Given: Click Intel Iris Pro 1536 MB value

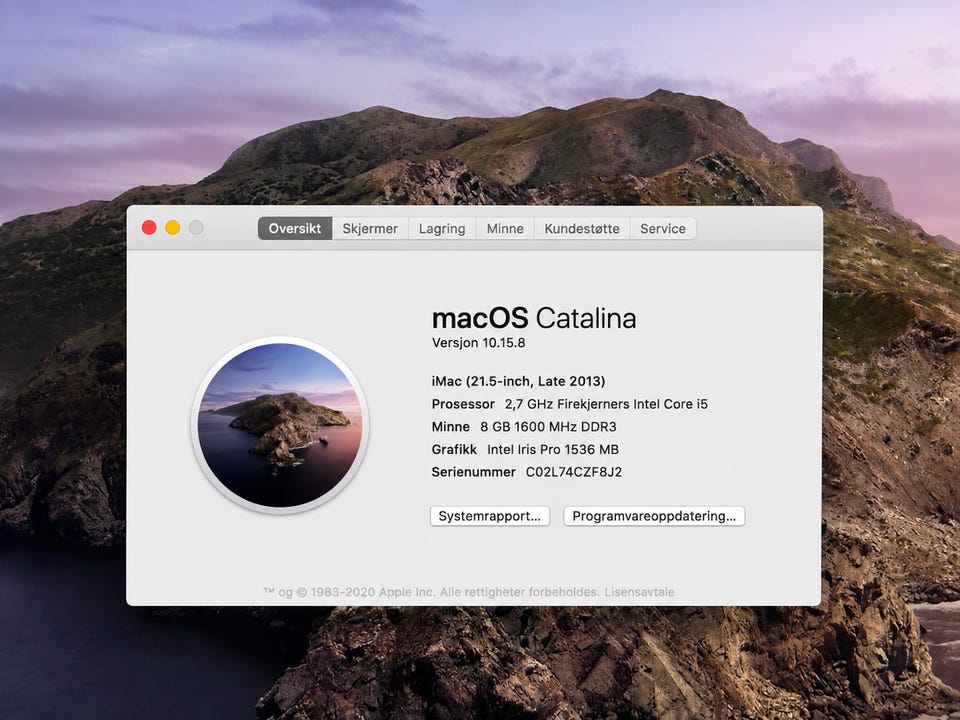Looking at the screenshot, I should click(553, 449).
